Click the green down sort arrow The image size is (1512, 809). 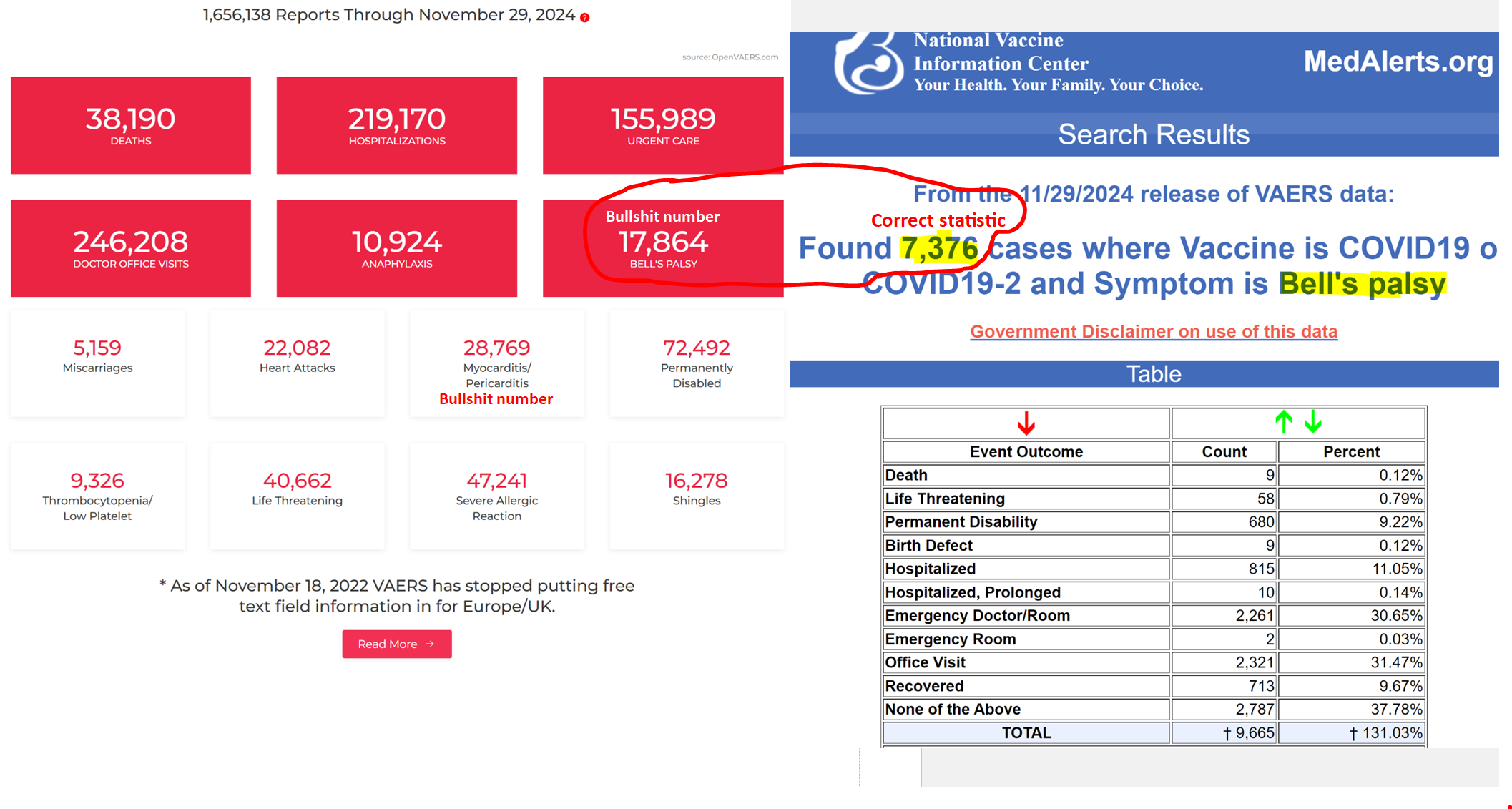[x=1312, y=422]
